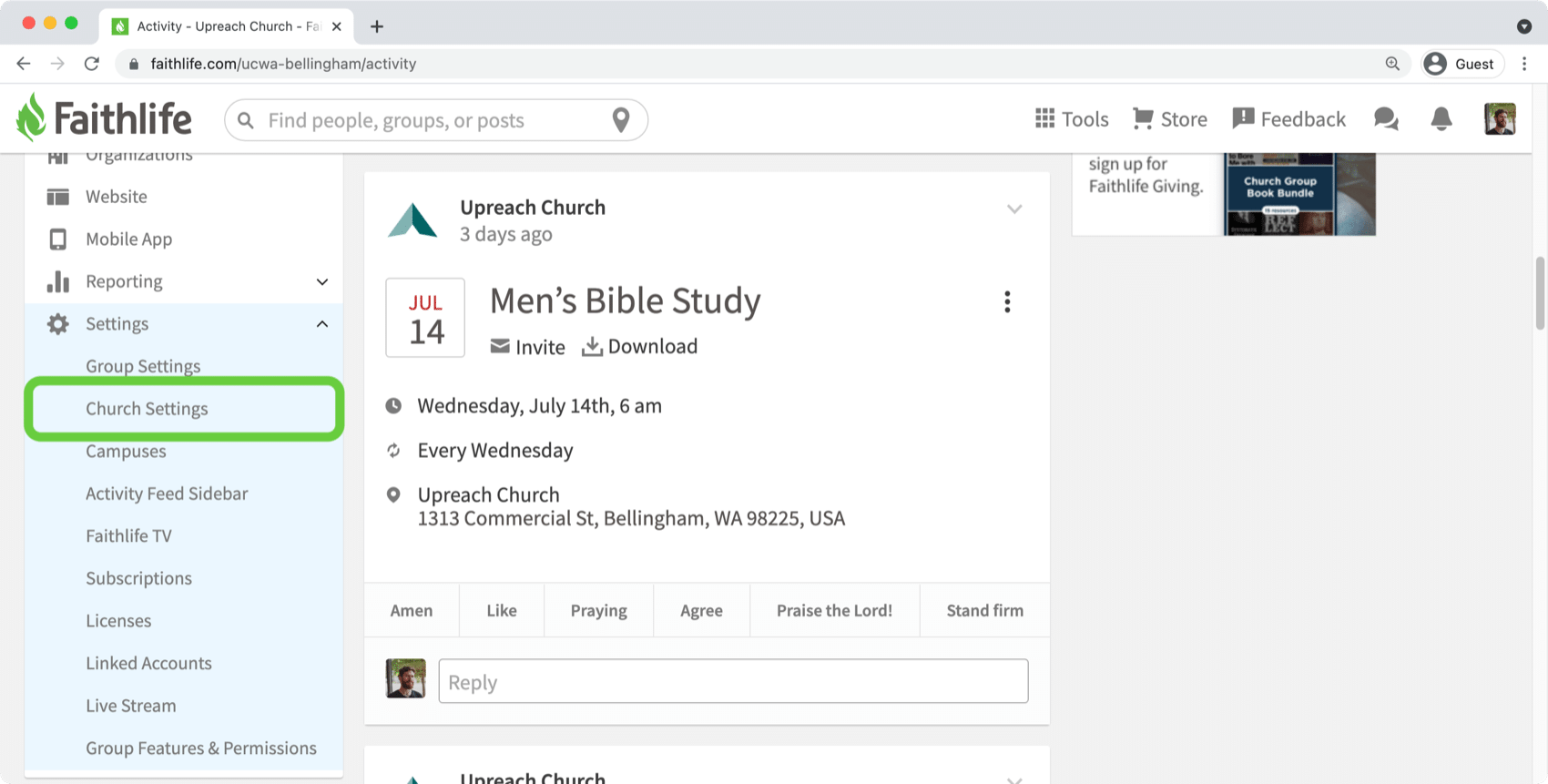Open Licenses
Viewport: 1548px width, 784px height.
118,621
